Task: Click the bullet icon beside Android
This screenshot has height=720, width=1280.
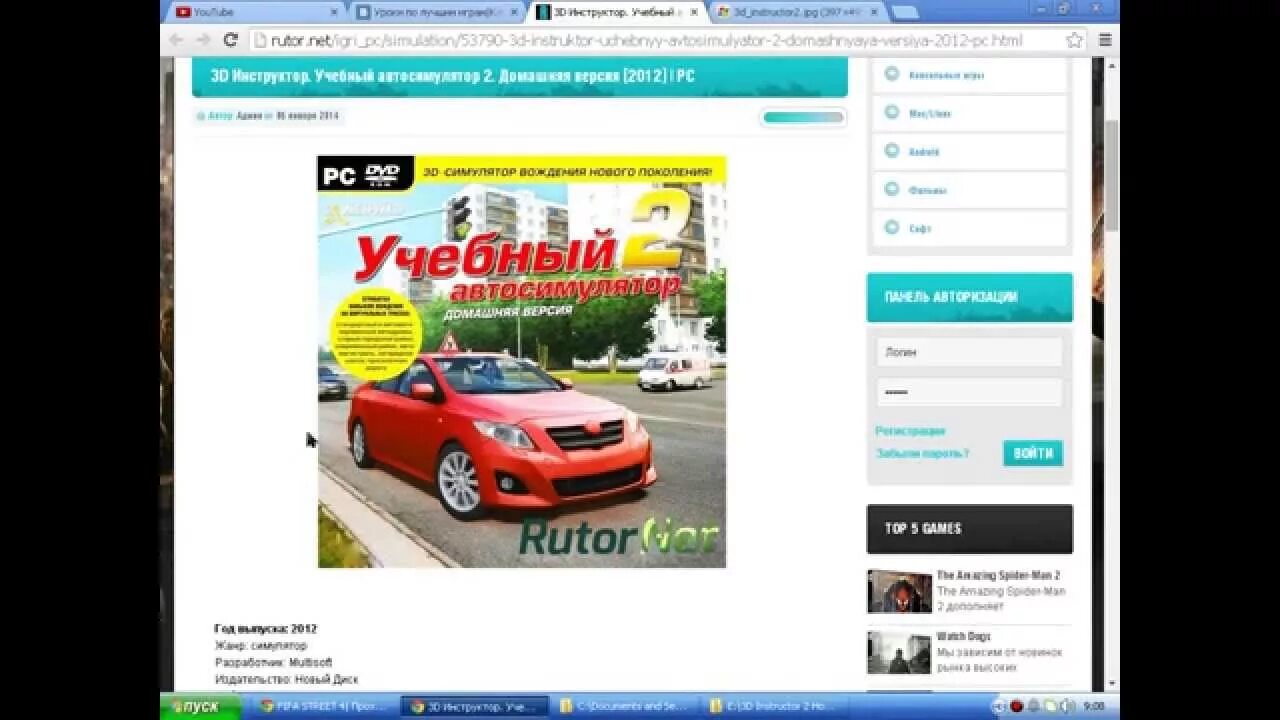Action: [x=891, y=151]
